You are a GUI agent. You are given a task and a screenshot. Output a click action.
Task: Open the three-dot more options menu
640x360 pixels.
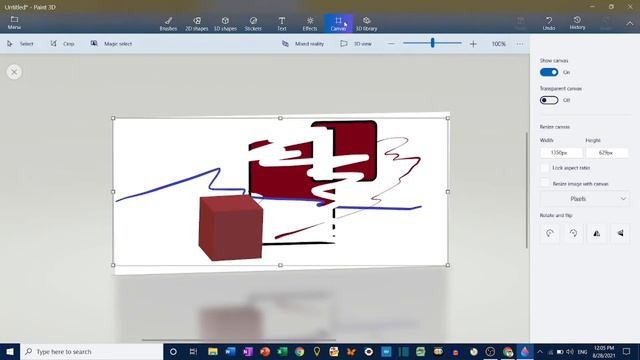520,44
